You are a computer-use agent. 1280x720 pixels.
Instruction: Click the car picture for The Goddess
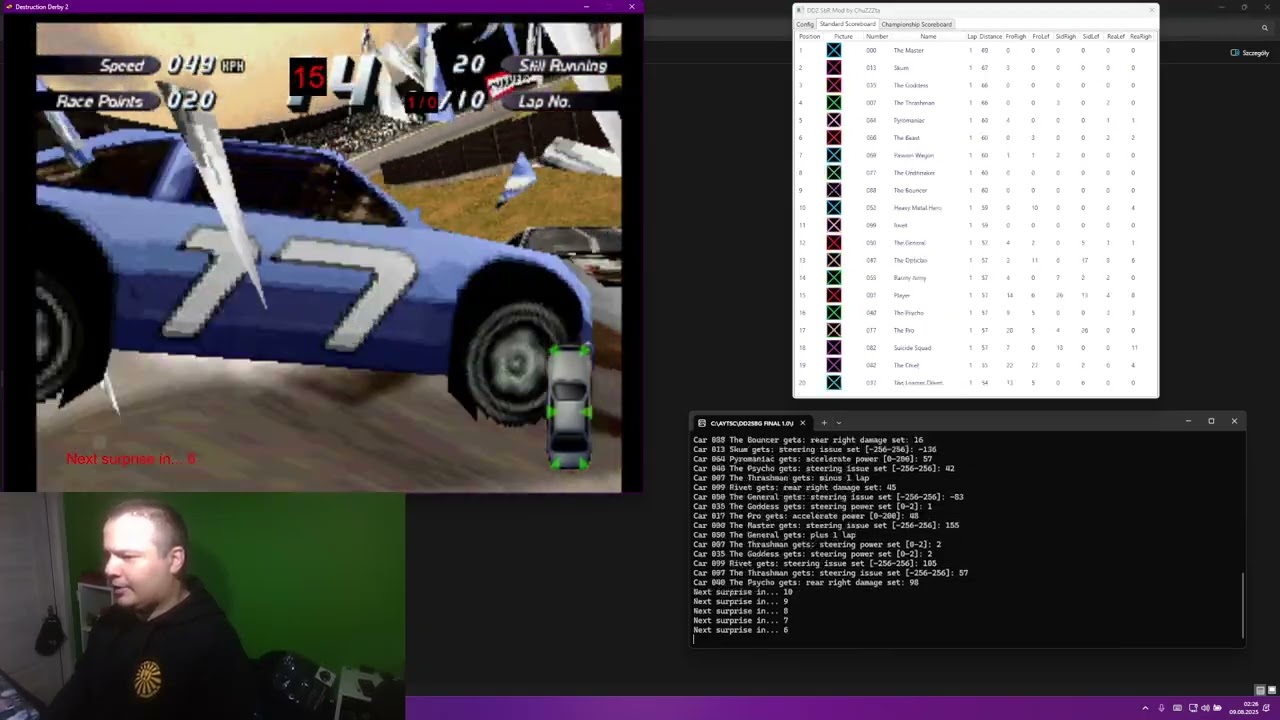click(x=834, y=85)
